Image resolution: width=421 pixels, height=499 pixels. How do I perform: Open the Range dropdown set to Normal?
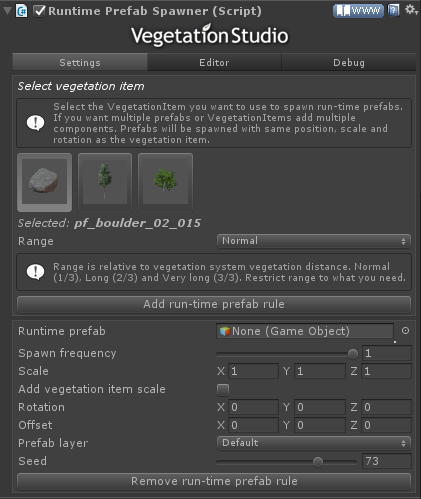(314, 241)
